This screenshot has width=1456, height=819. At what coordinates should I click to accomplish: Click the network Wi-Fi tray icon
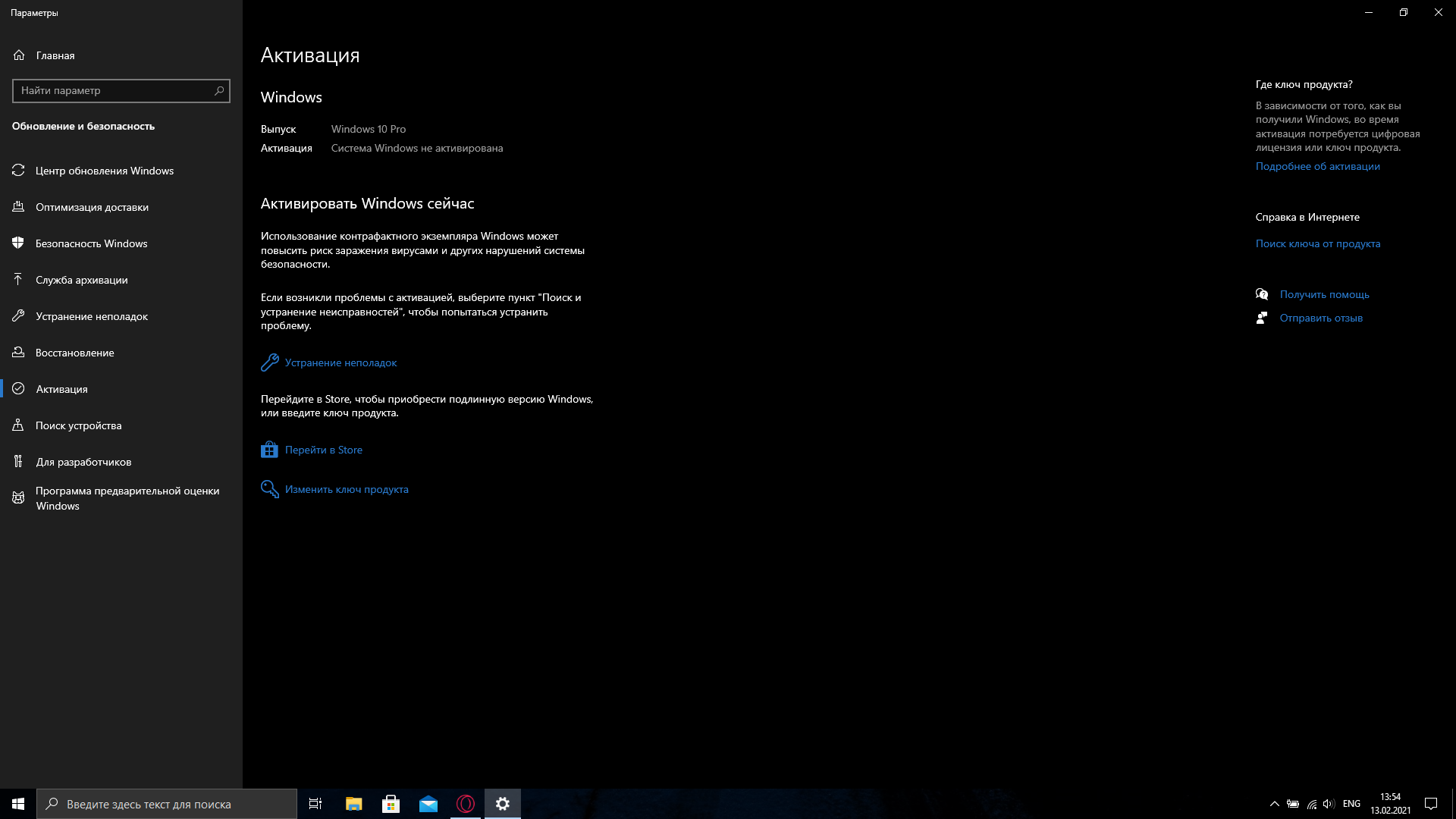(x=1311, y=804)
